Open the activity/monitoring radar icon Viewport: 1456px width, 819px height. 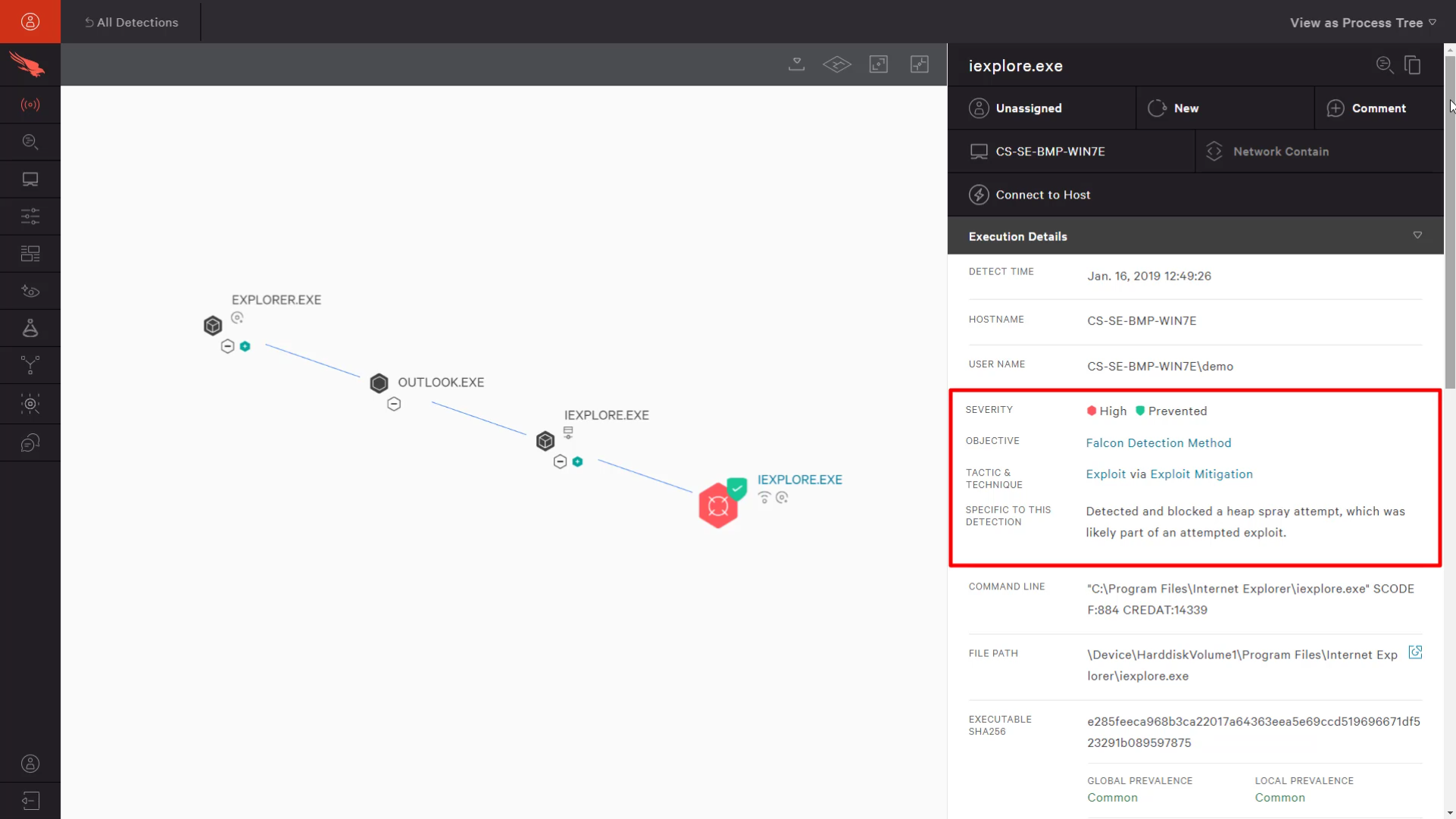[30, 103]
